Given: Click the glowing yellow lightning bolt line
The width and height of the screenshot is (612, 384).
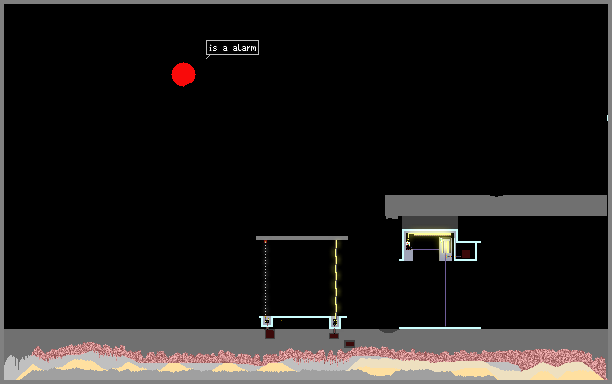Looking at the screenshot, I should pos(336,279).
